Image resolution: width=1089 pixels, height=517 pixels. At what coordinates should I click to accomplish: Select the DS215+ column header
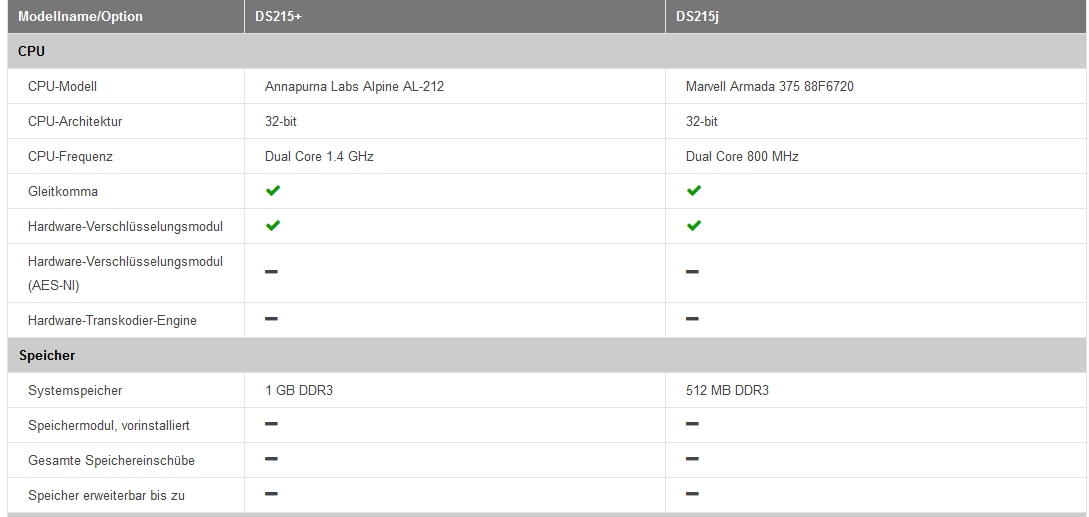pos(455,17)
